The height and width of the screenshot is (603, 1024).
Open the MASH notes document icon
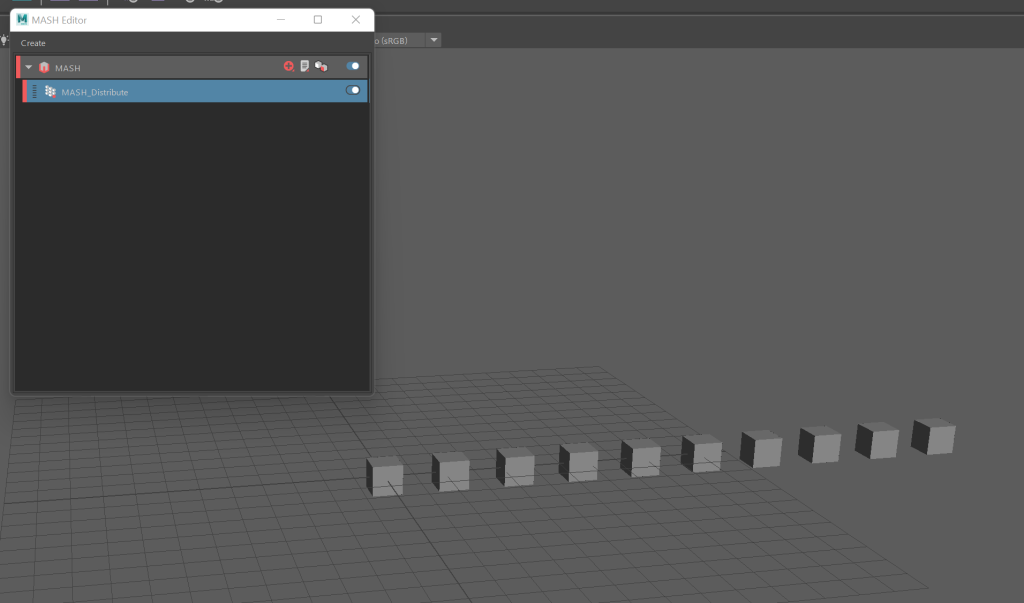pos(304,66)
